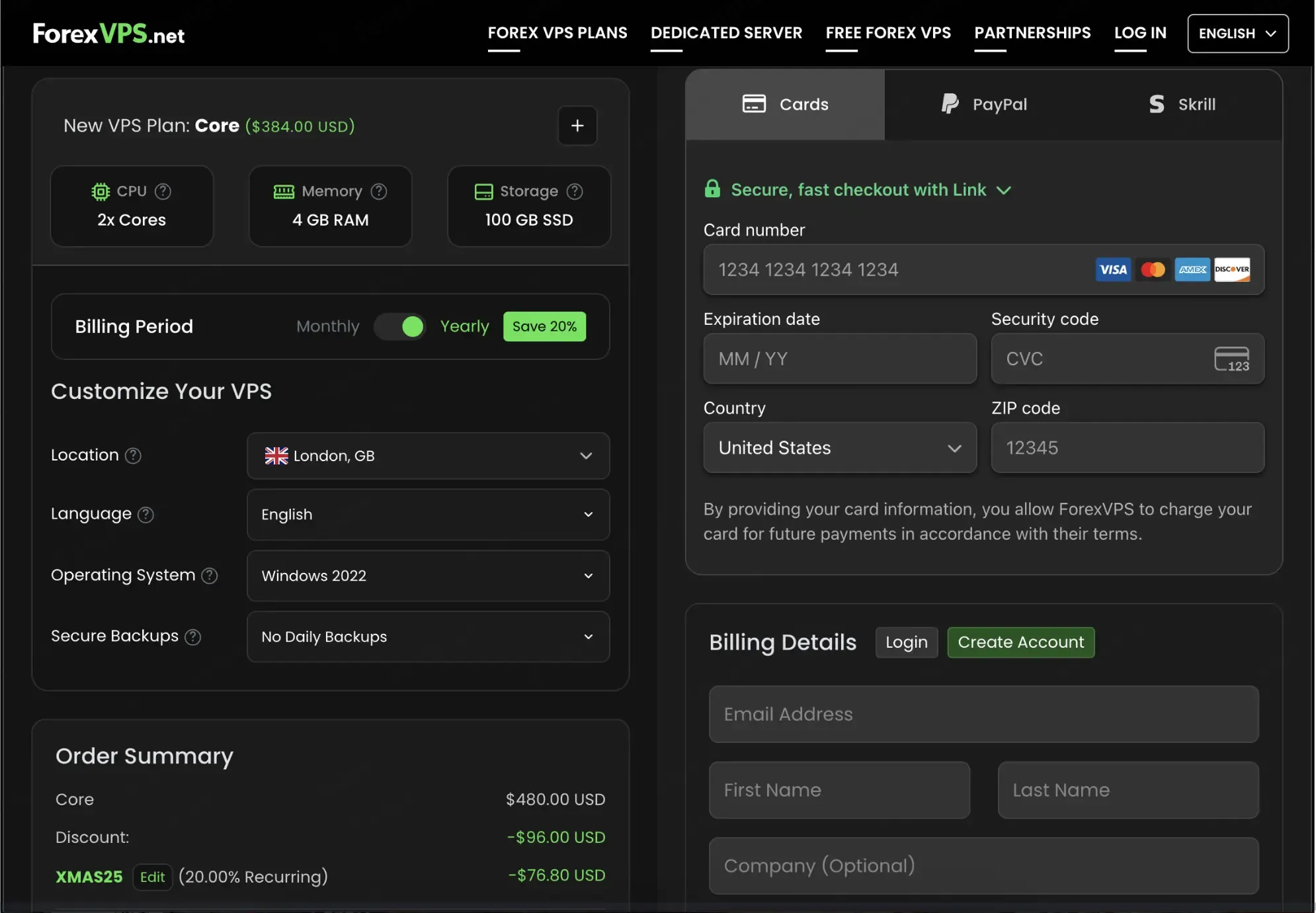The width and height of the screenshot is (1316, 913).
Task: Switch to the Cards payment tab
Action: click(785, 104)
